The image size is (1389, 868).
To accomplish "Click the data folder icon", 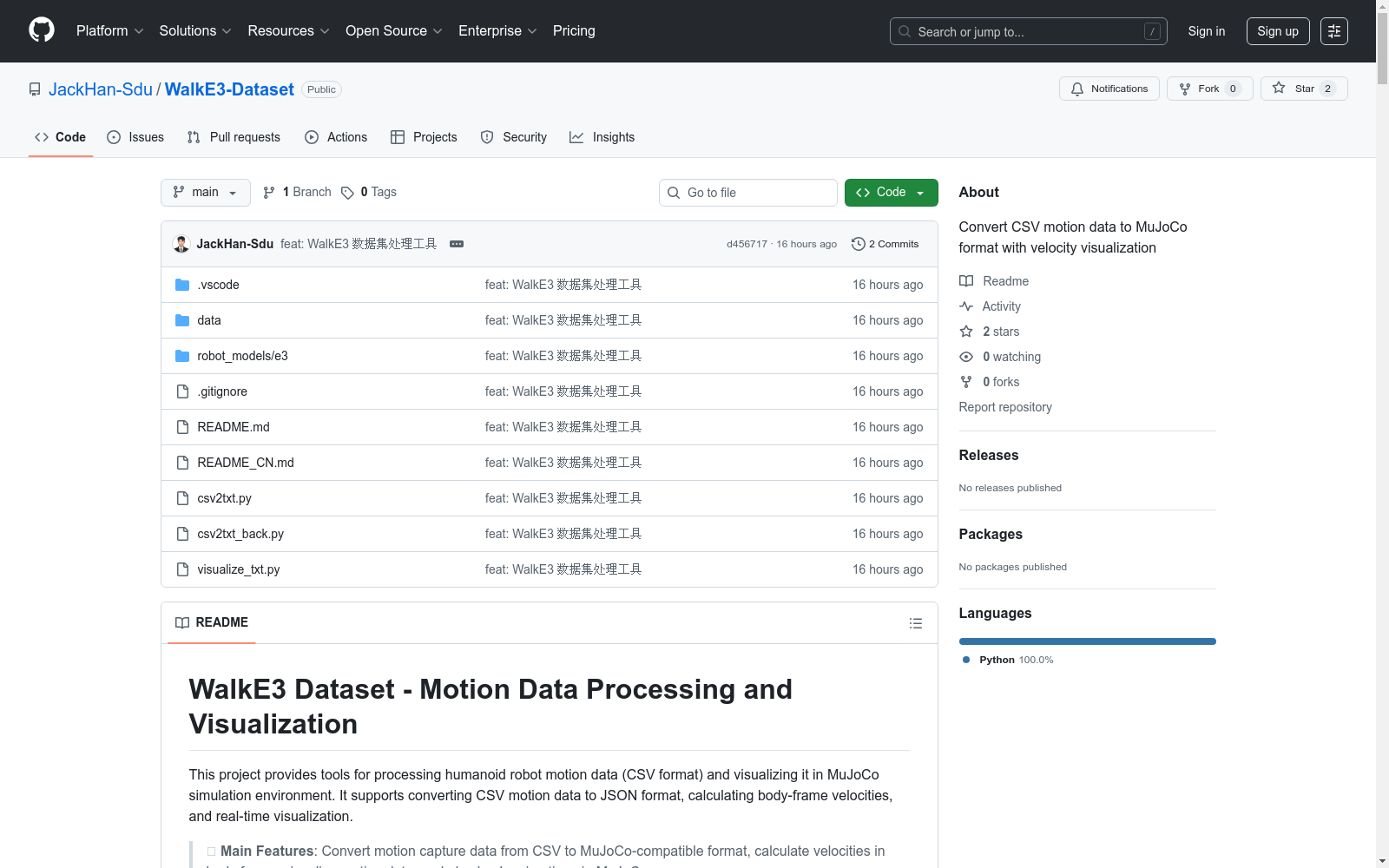I will coord(182,320).
